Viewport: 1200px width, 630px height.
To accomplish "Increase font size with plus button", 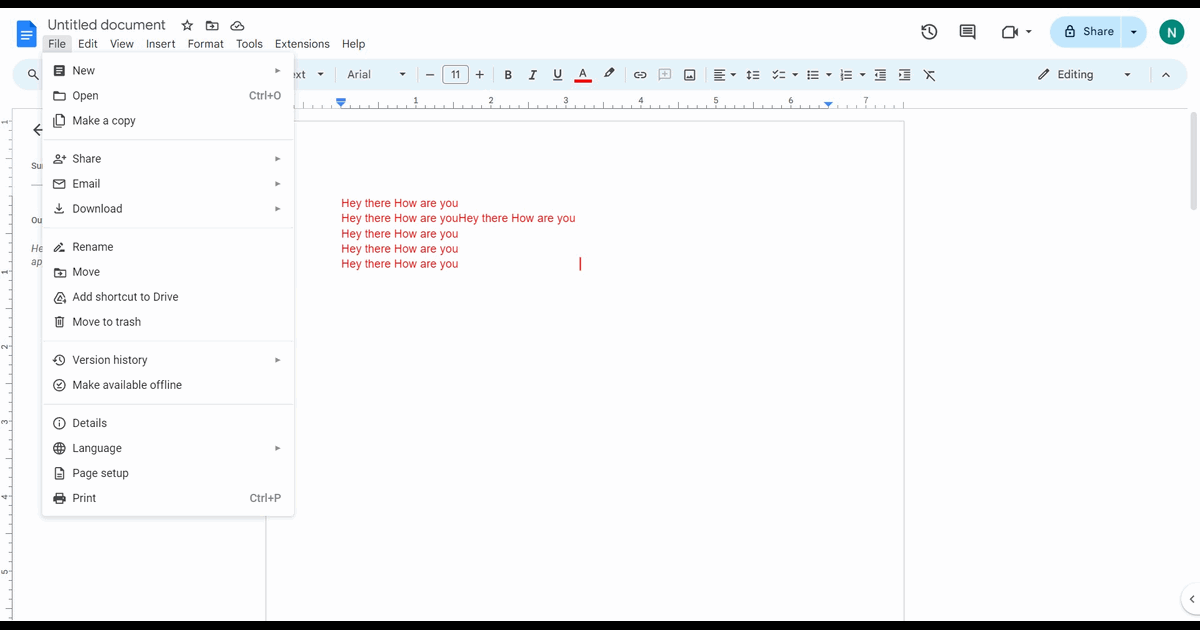I will 480,75.
